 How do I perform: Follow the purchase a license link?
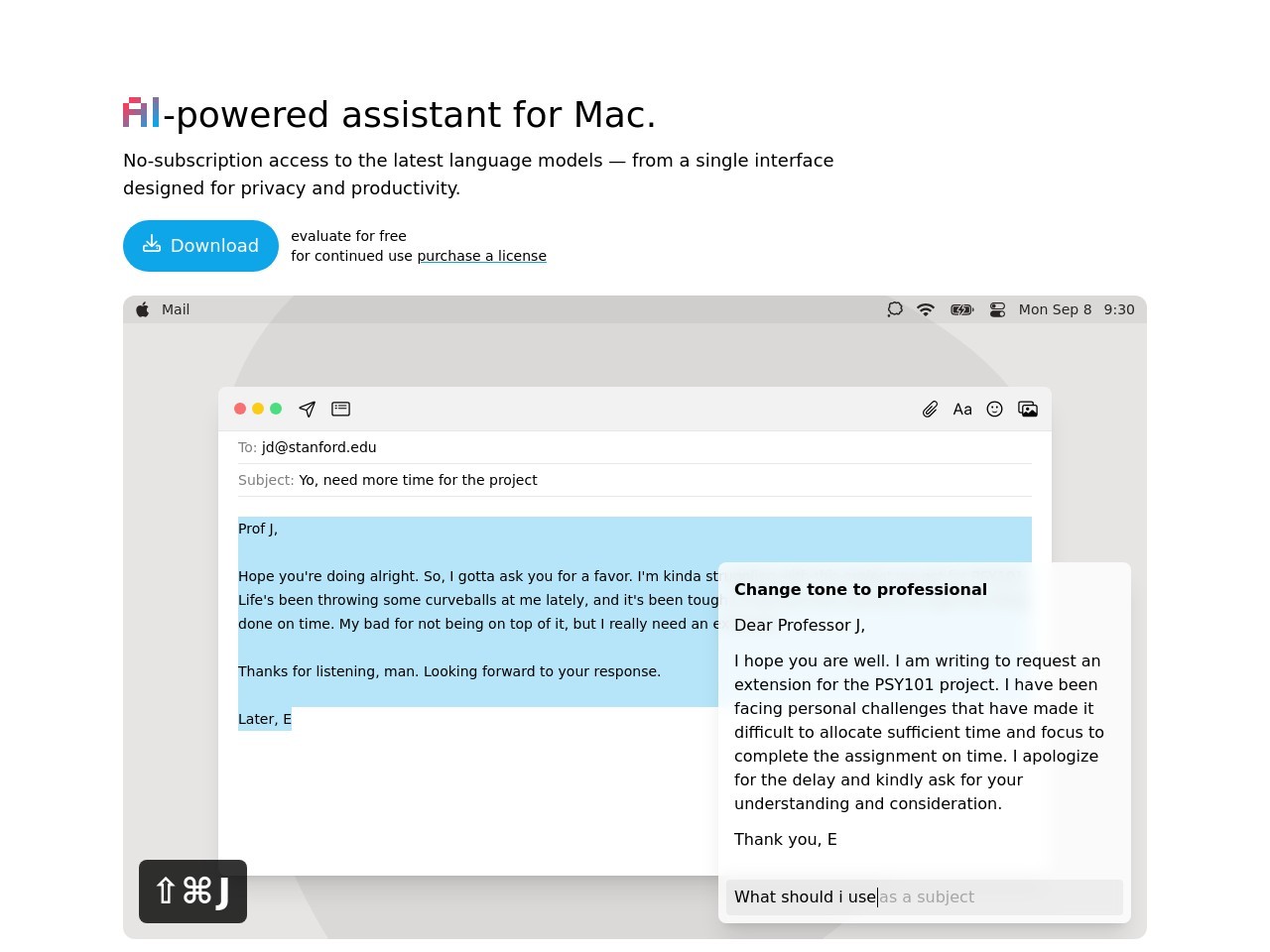(x=482, y=256)
